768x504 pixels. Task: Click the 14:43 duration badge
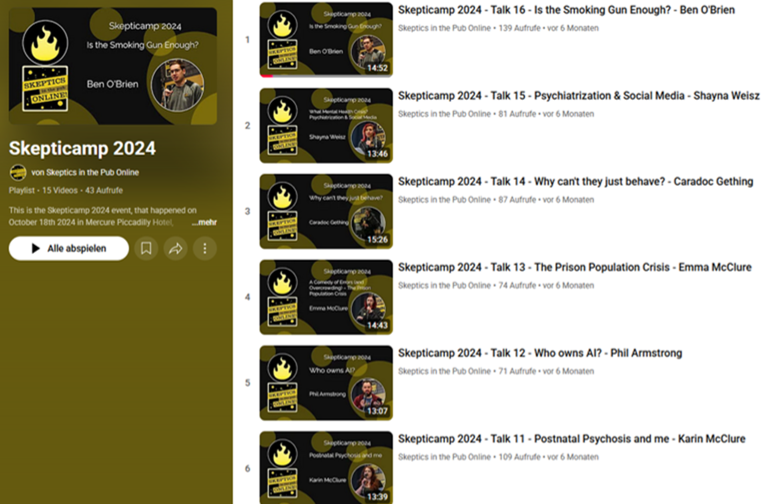377,325
